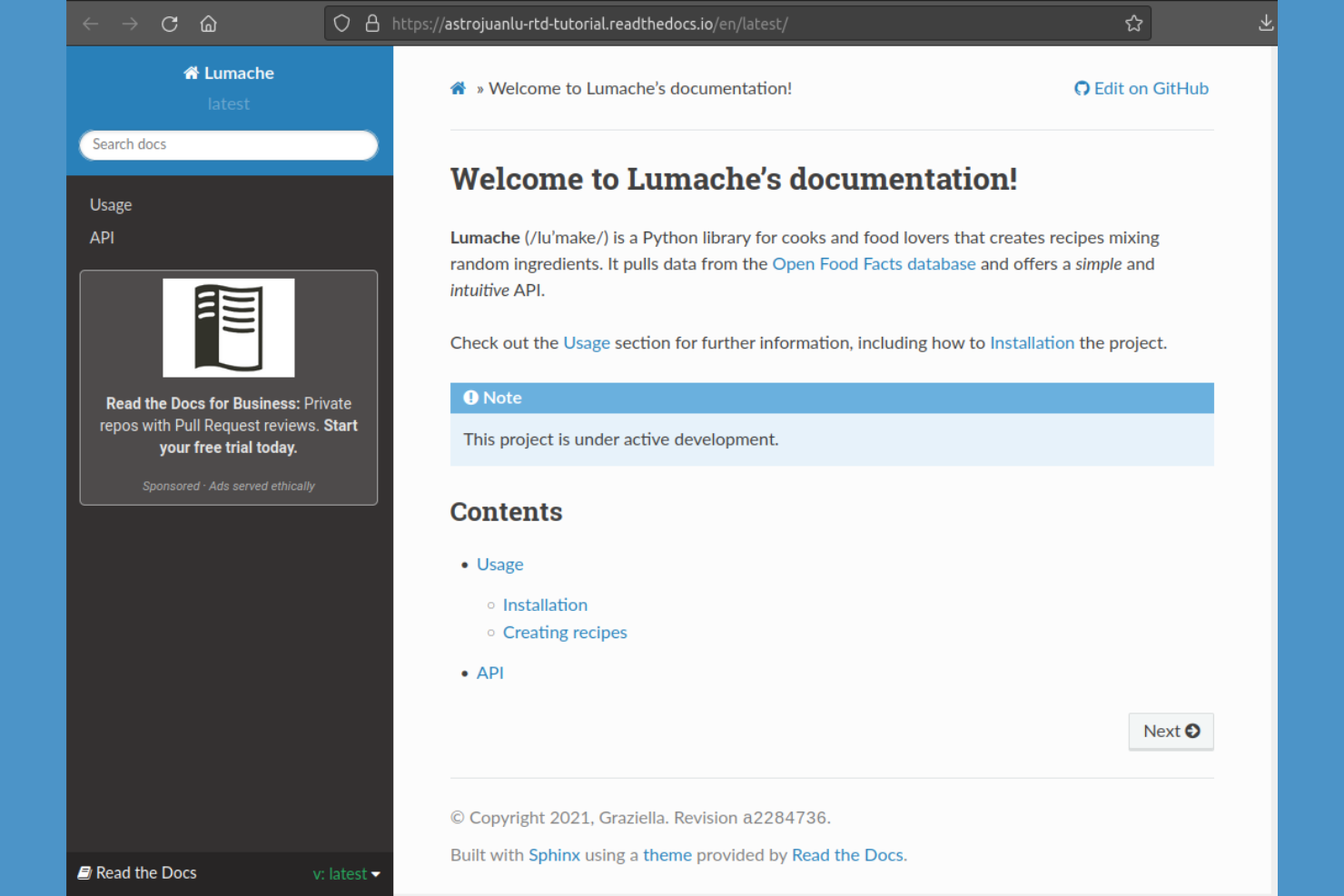This screenshot has height=896, width=1344.
Task: Click inside the Search docs field
Action: point(228,144)
